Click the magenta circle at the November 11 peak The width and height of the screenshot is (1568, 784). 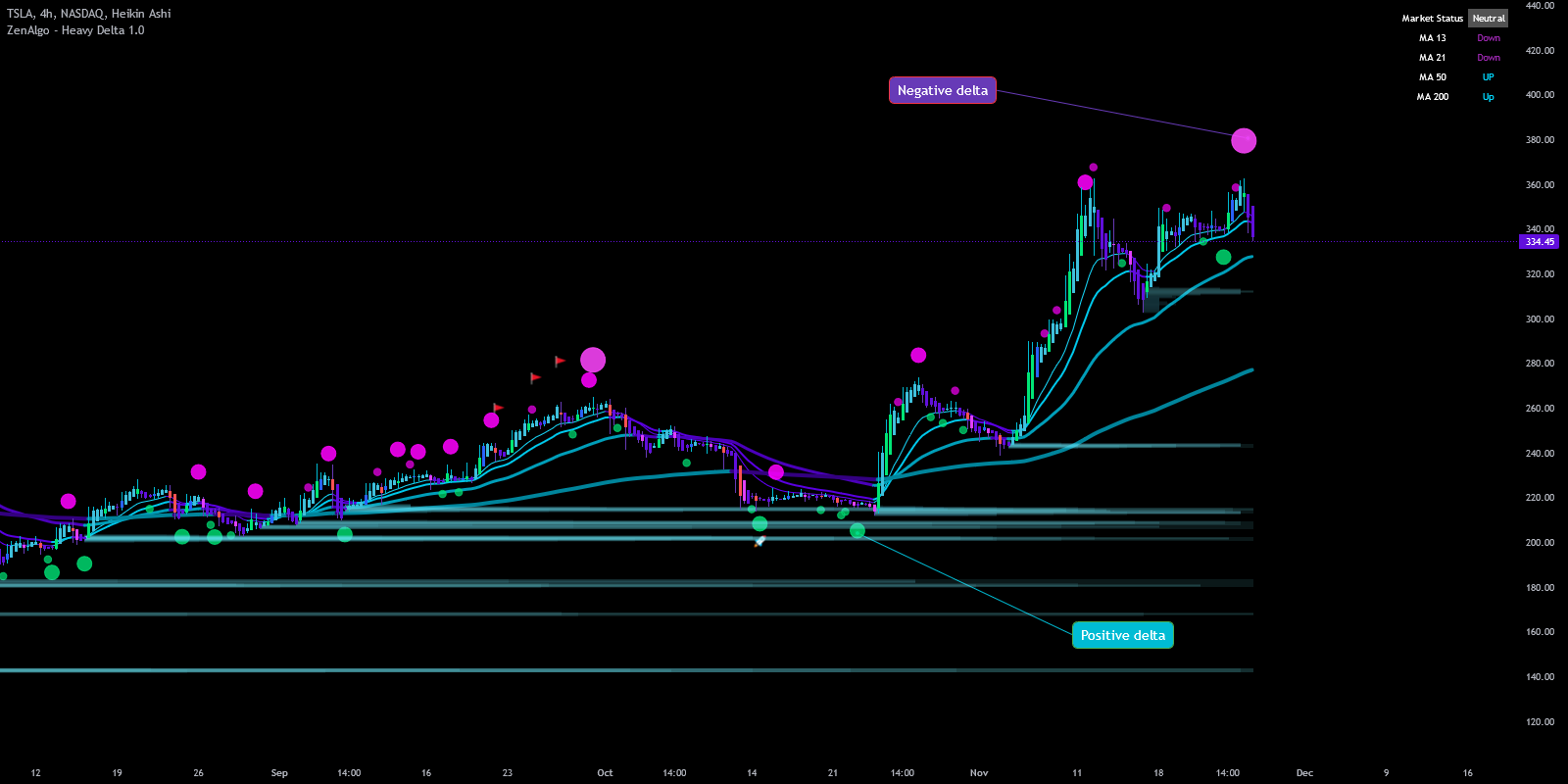1085,182
